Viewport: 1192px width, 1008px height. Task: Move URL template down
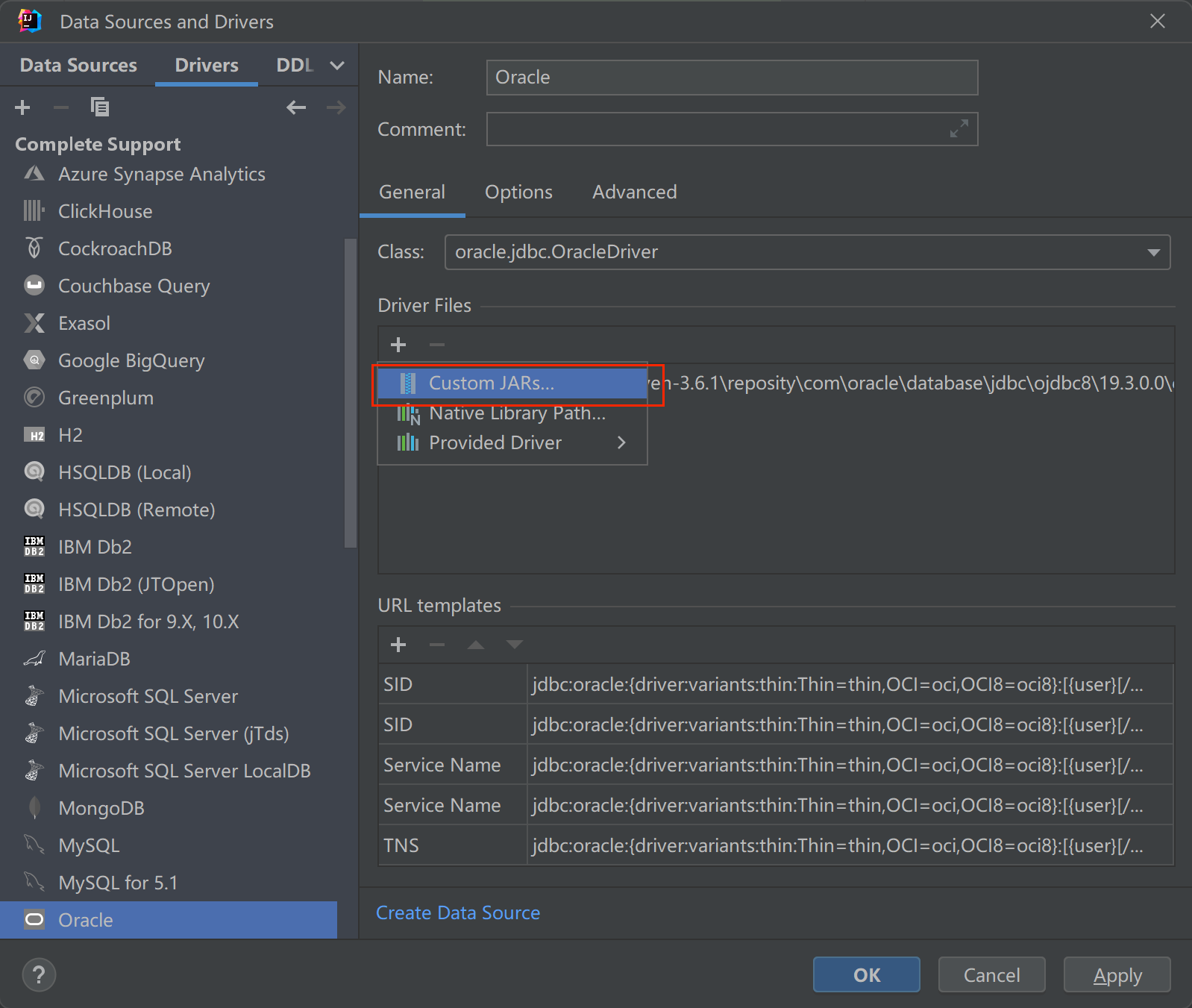(515, 645)
